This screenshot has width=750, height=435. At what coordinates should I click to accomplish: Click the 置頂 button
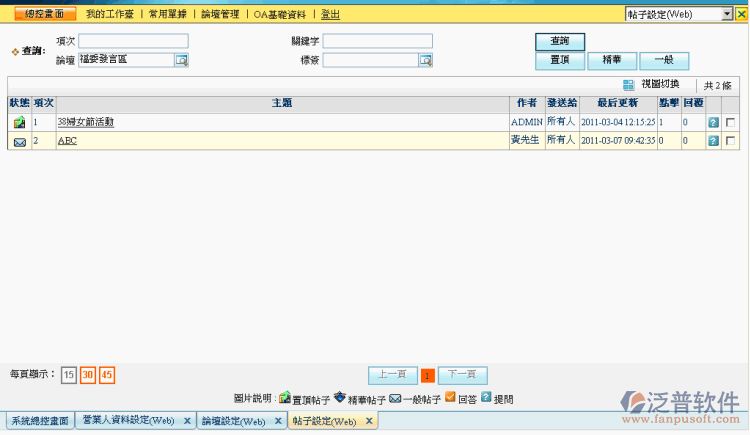coord(560,60)
